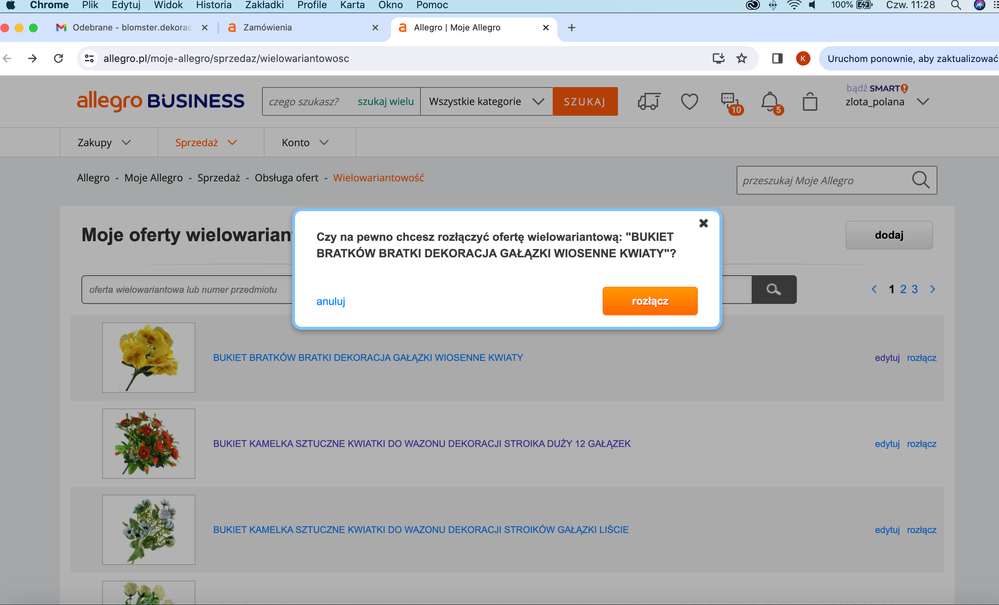
Task: Confirm with the orange rozłącz button
Action: tap(650, 301)
